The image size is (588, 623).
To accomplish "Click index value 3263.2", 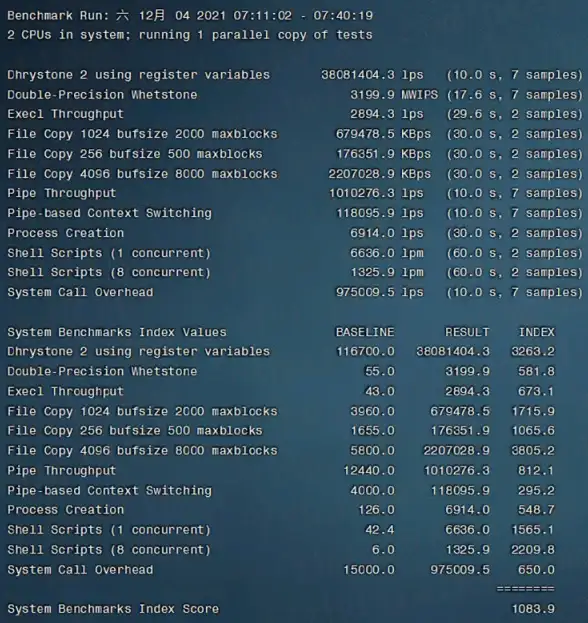I will [533, 352].
